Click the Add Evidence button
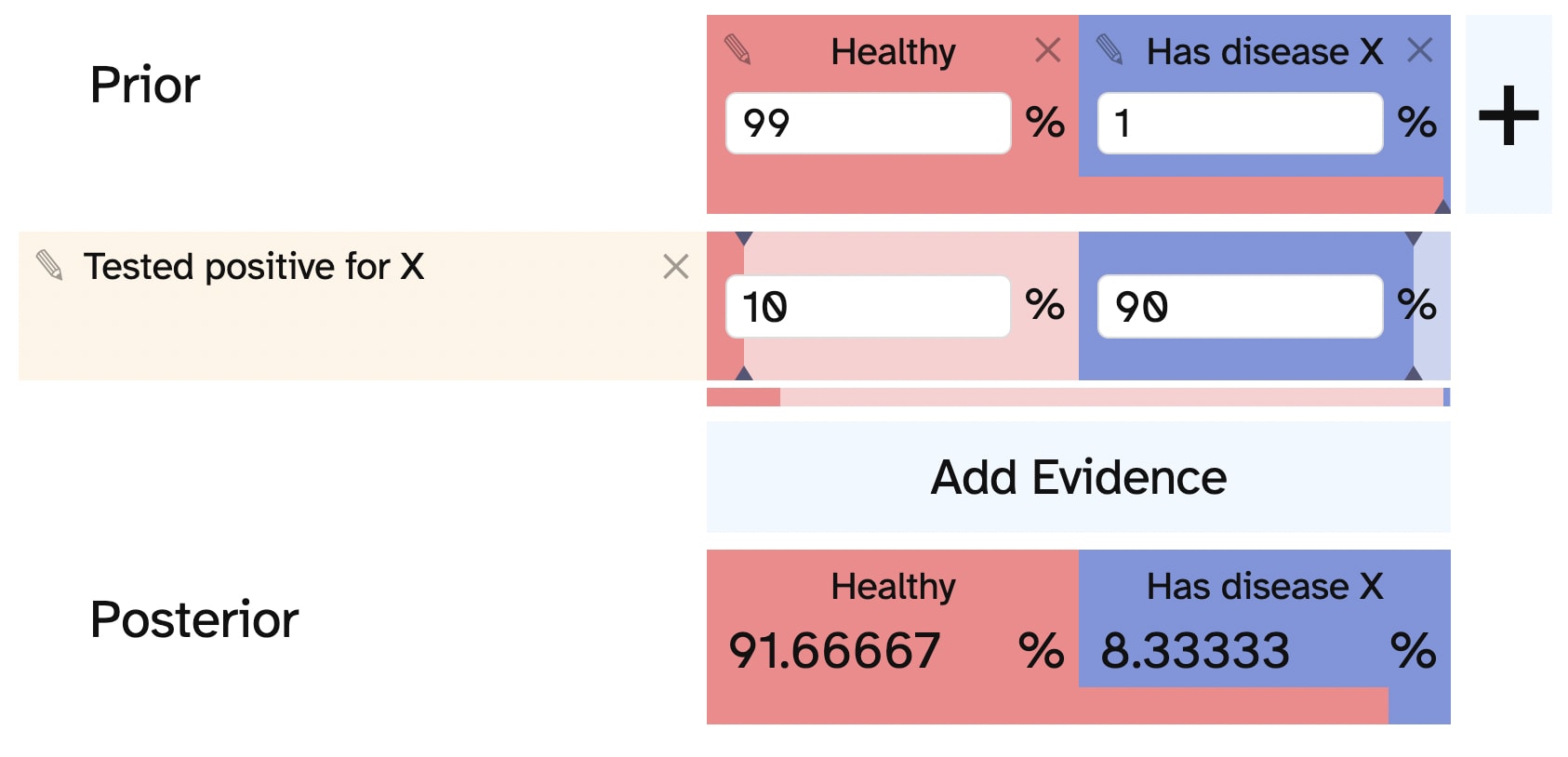The width and height of the screenshot is (1568, 757). [1079, 477]
